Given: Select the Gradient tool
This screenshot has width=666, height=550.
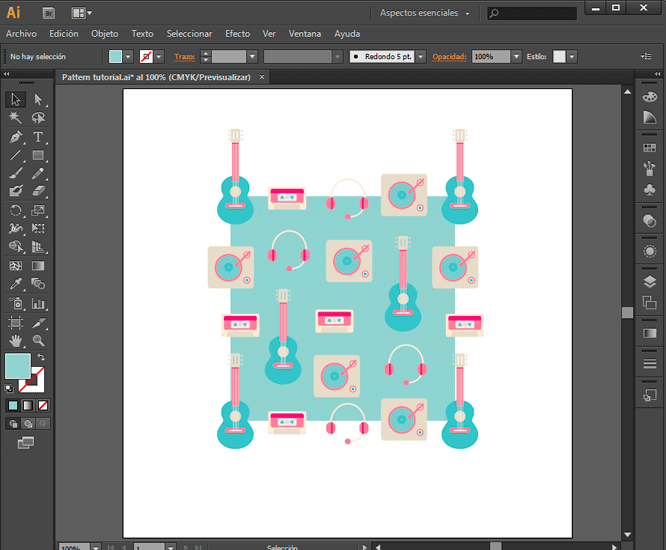Looking at the screenshot, I should point(38,266).
